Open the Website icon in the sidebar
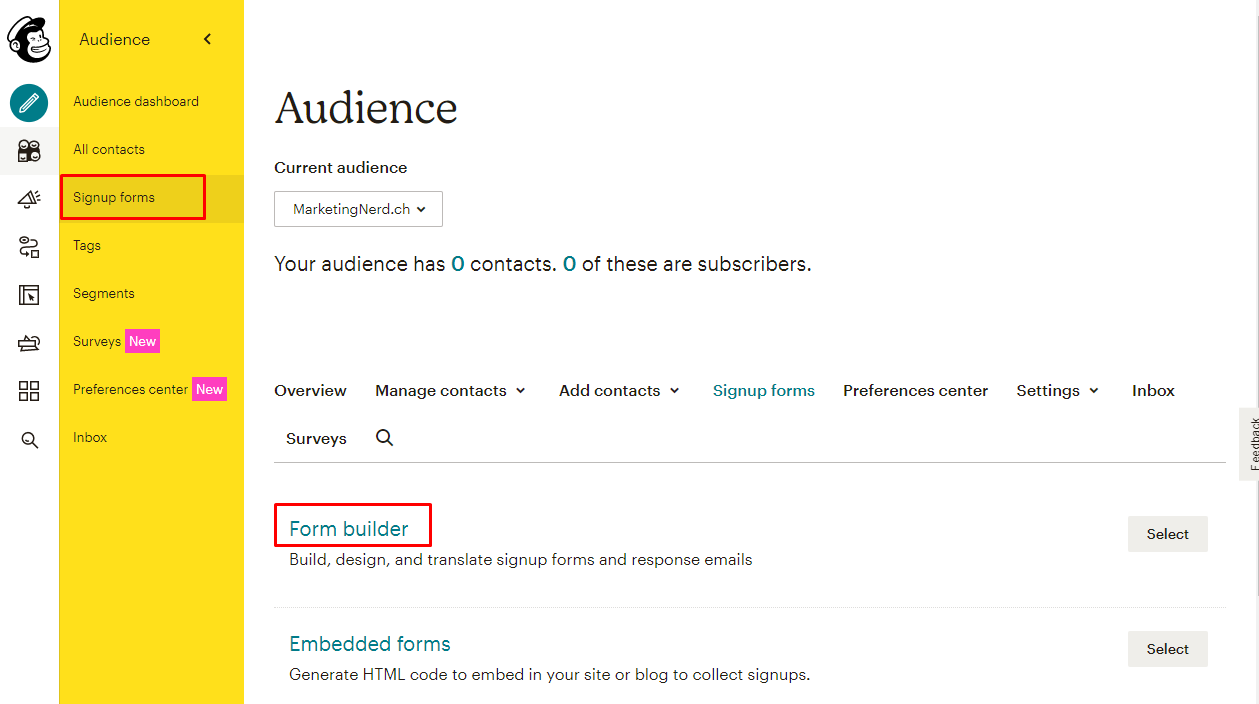 pyautogui.click(x=29, y=295)
